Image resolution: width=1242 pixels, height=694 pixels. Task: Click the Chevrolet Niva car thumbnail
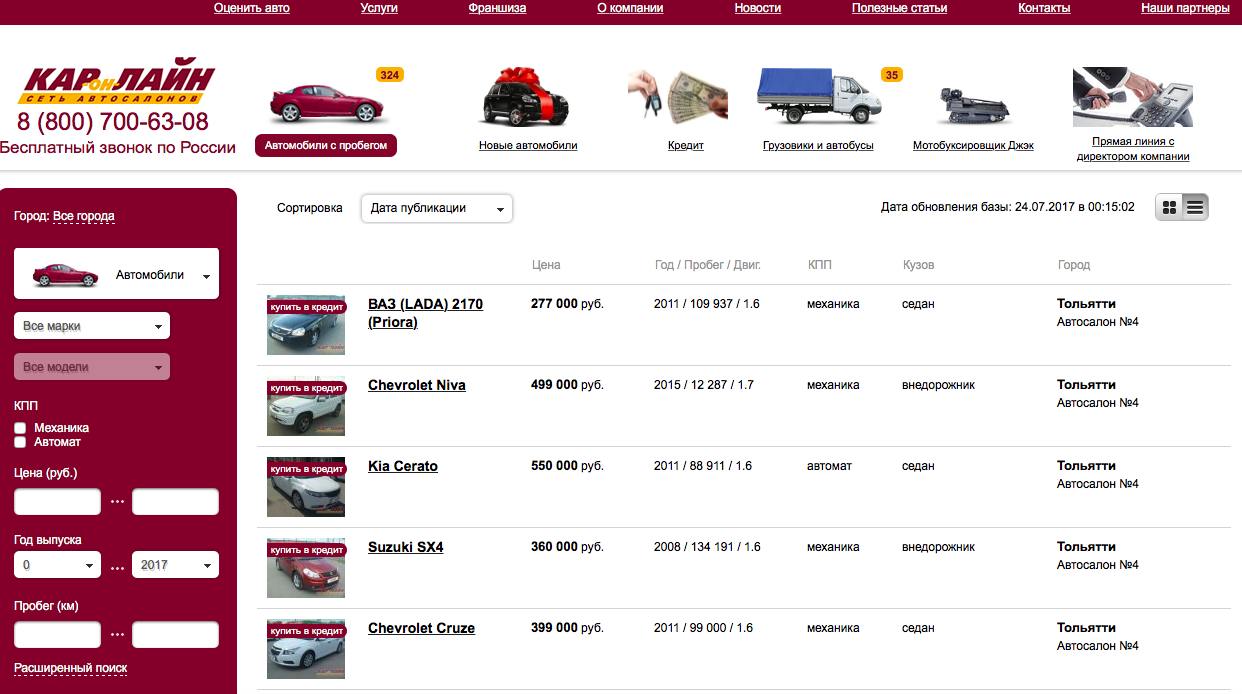point(306,406)
